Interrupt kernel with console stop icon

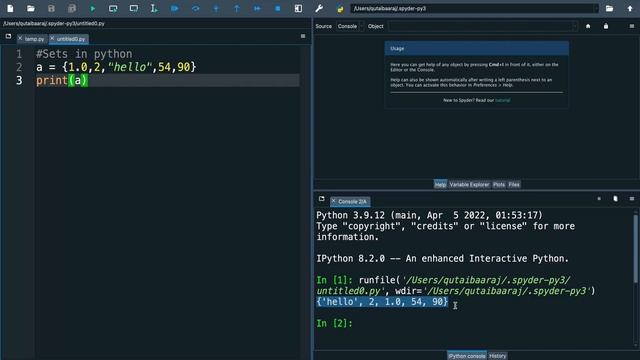pyautogui.click(x=599, y=199)
